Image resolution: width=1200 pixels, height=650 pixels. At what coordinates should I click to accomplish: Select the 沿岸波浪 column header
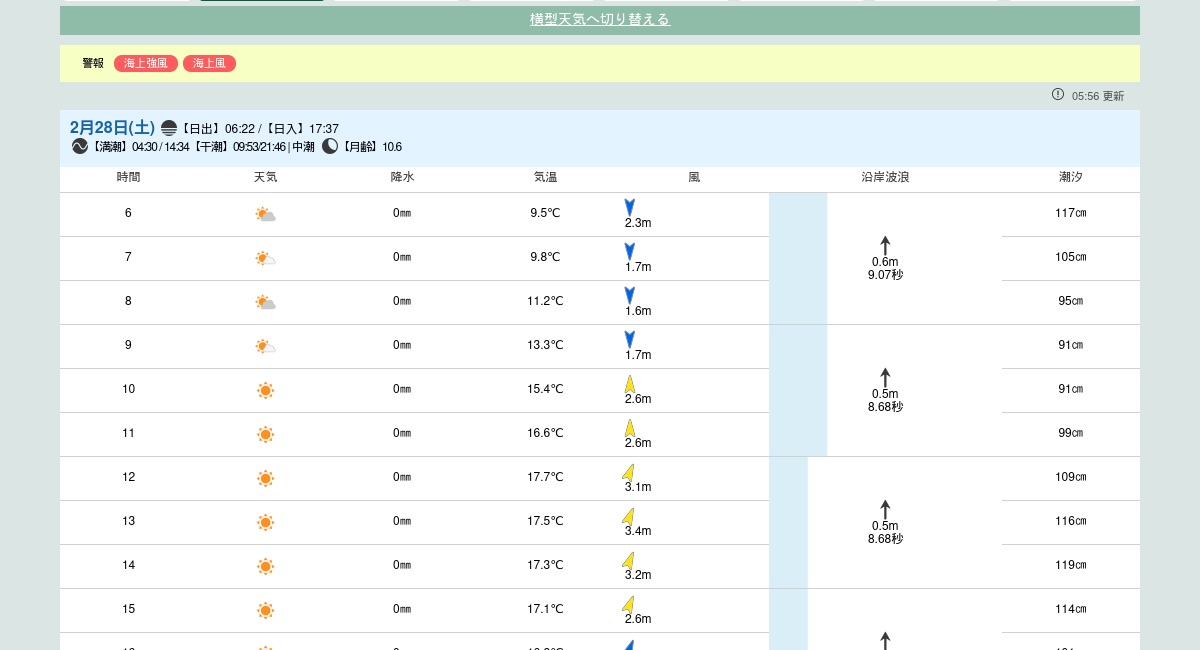click(885, 177)
